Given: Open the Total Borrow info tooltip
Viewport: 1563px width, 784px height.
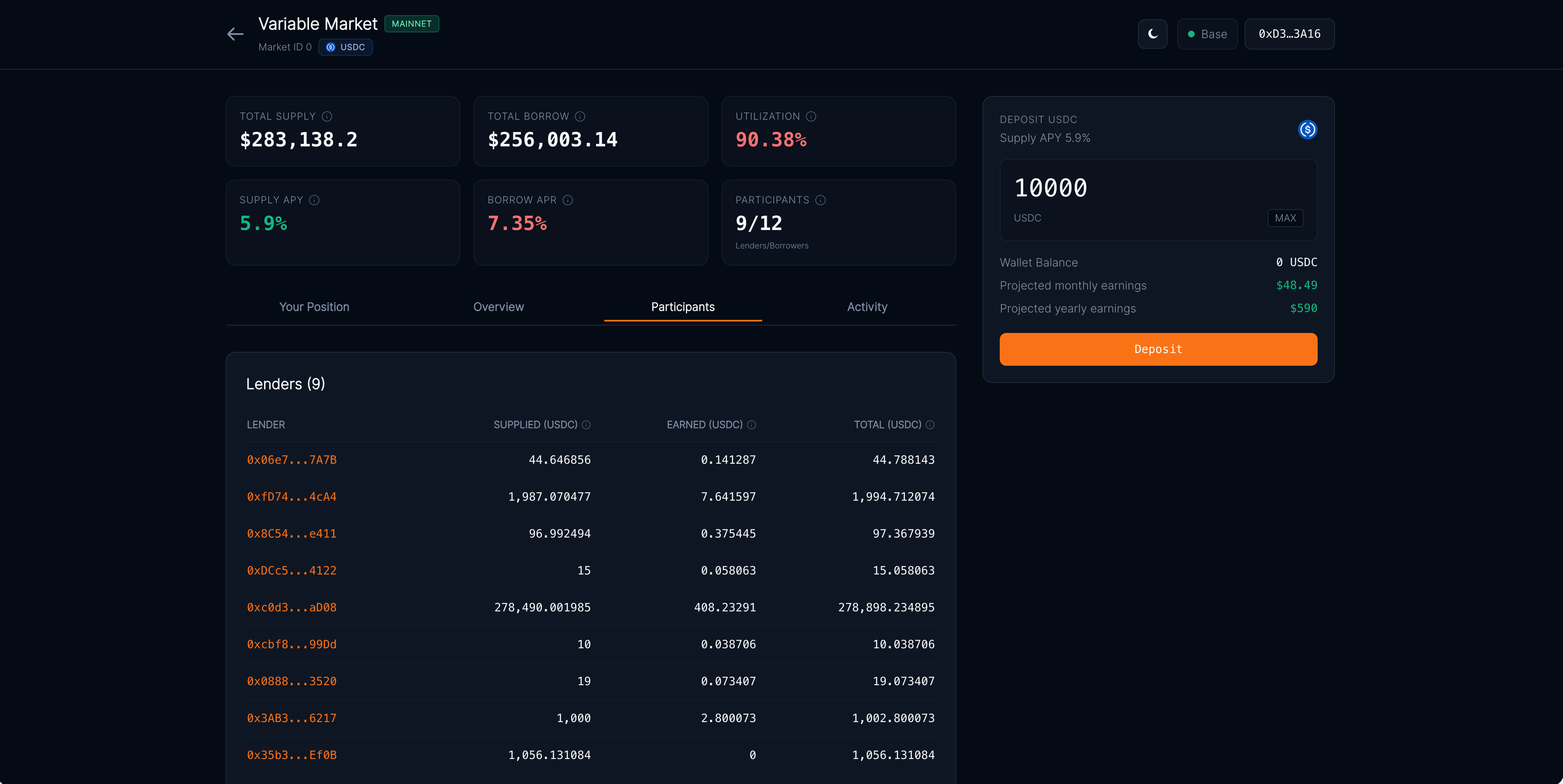Looking at the screenshot, I should point(579,116).
